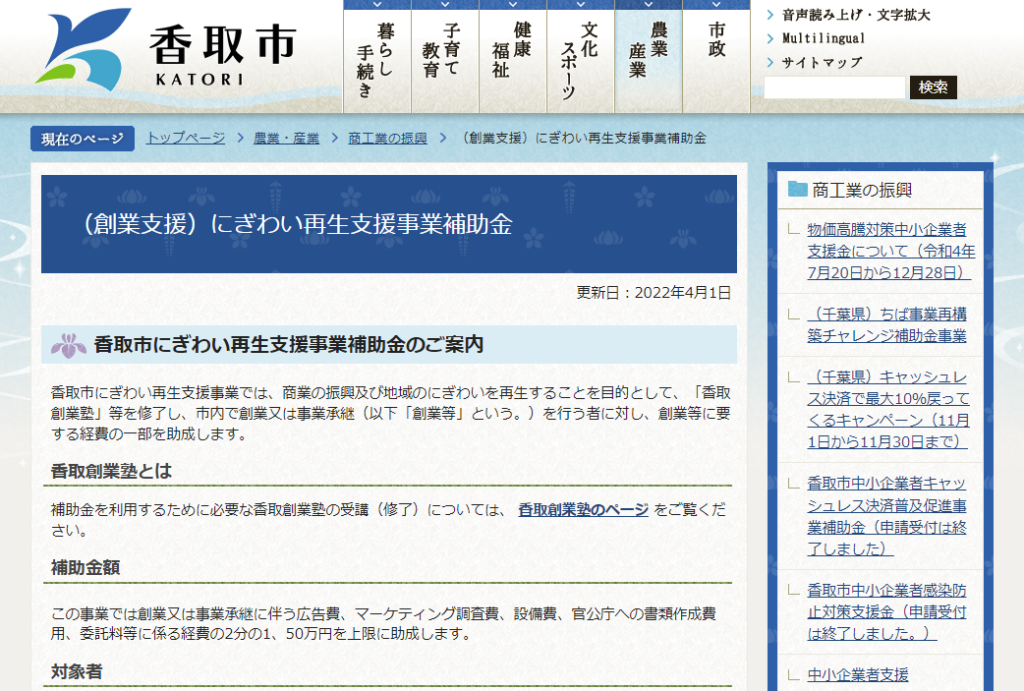Click the Katori city logo

165,50
